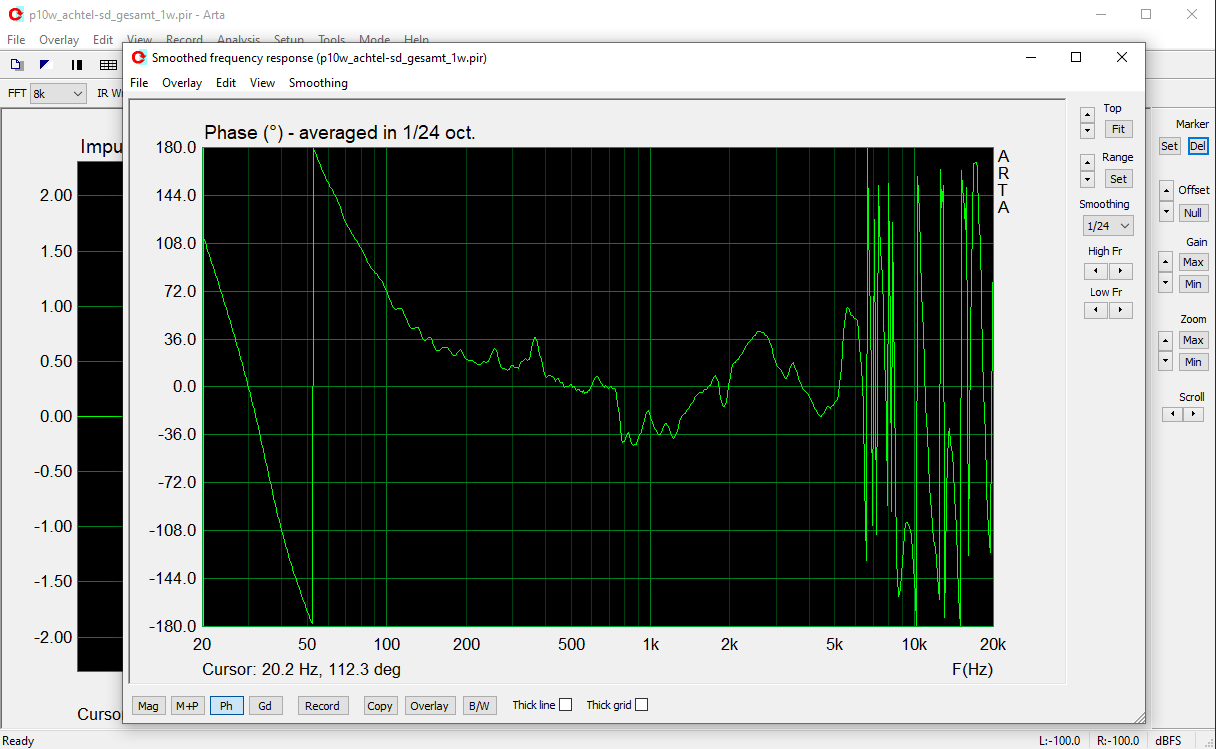Click the Gd group delay button
Screen dimensions: 1216x749
[x=265, y=706]
